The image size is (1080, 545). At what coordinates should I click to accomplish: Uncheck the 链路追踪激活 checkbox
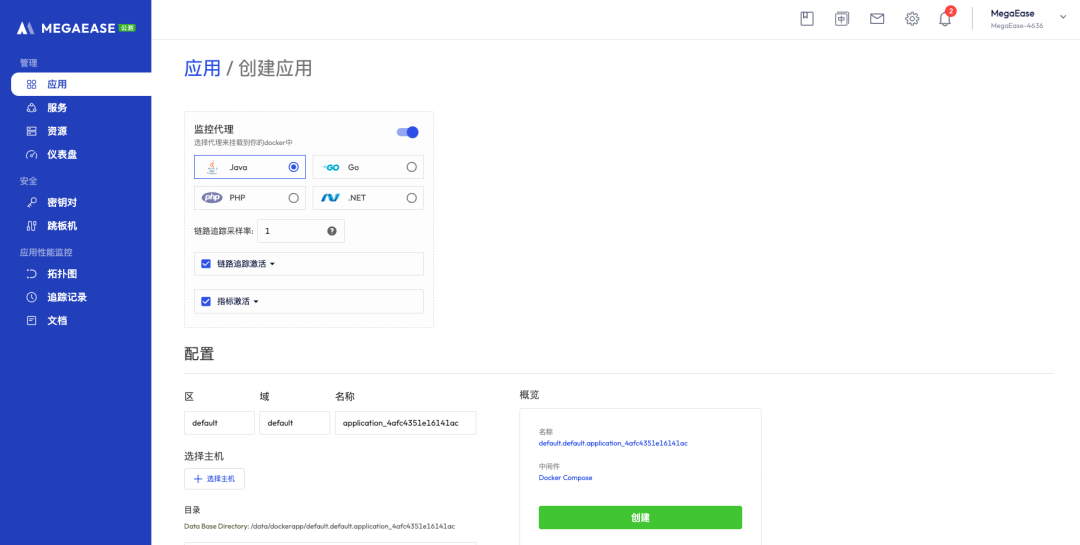tap(206, 264)
